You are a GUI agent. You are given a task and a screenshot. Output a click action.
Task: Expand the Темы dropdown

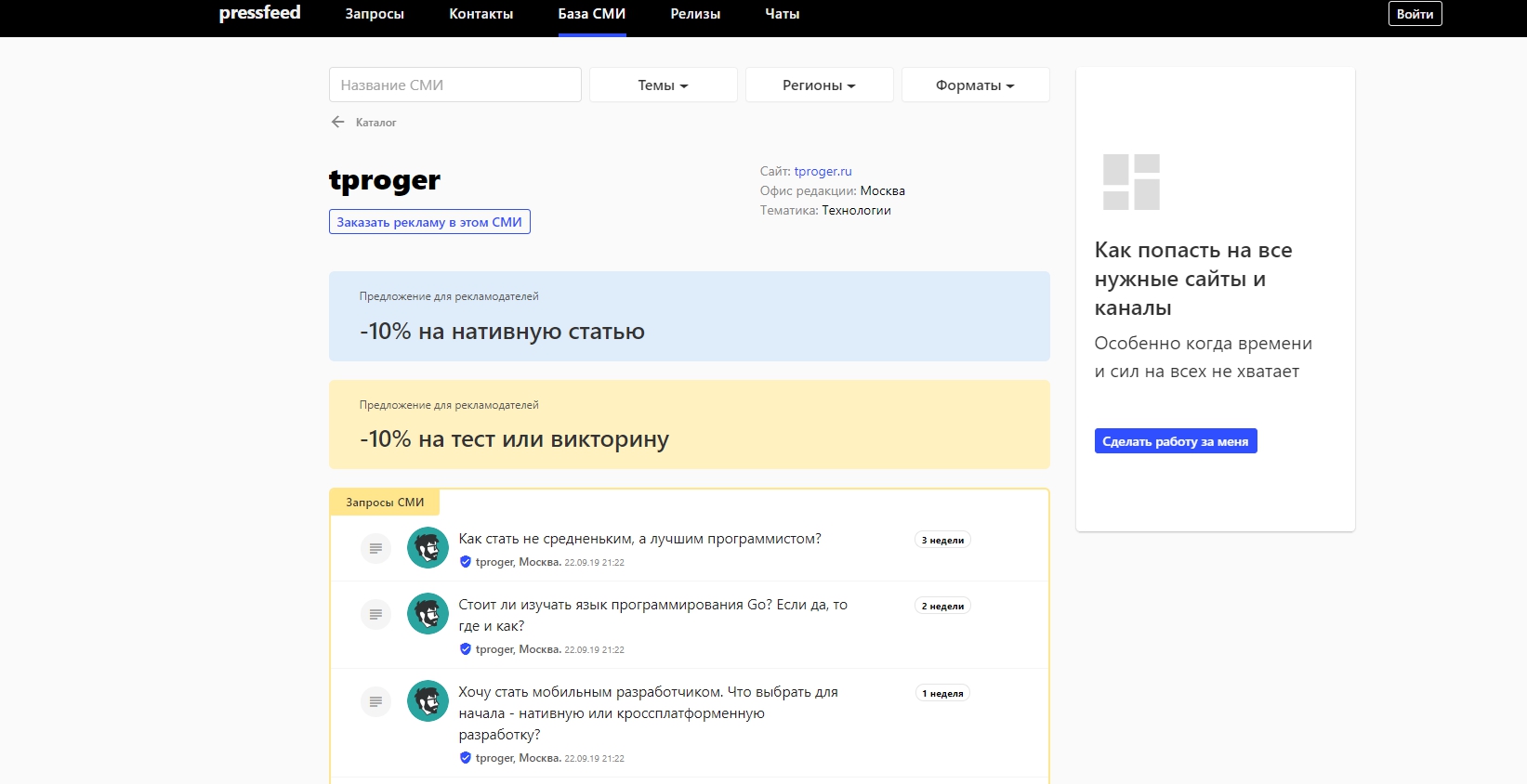pyautogui.click(x=663, y=85)
